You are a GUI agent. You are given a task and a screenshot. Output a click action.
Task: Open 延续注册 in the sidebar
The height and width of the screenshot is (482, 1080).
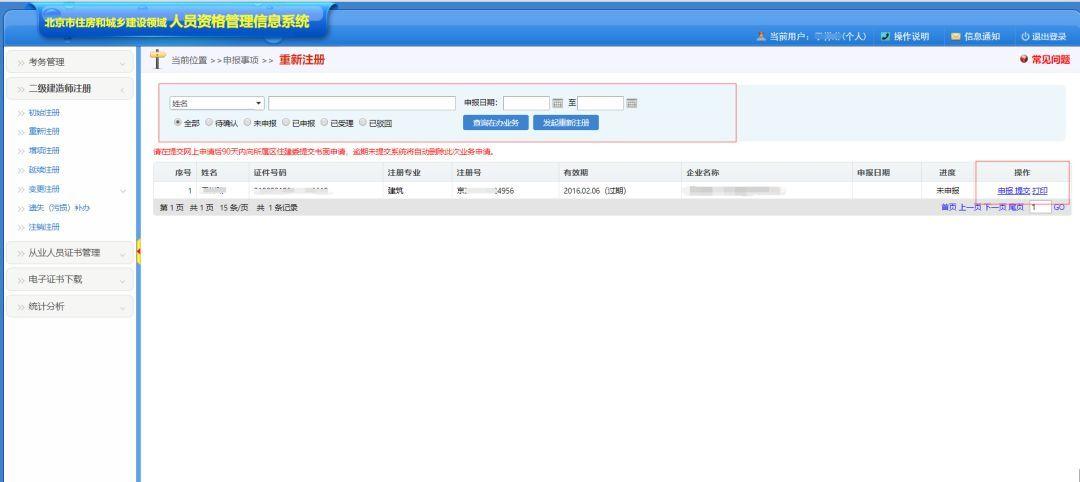(44, 170)
